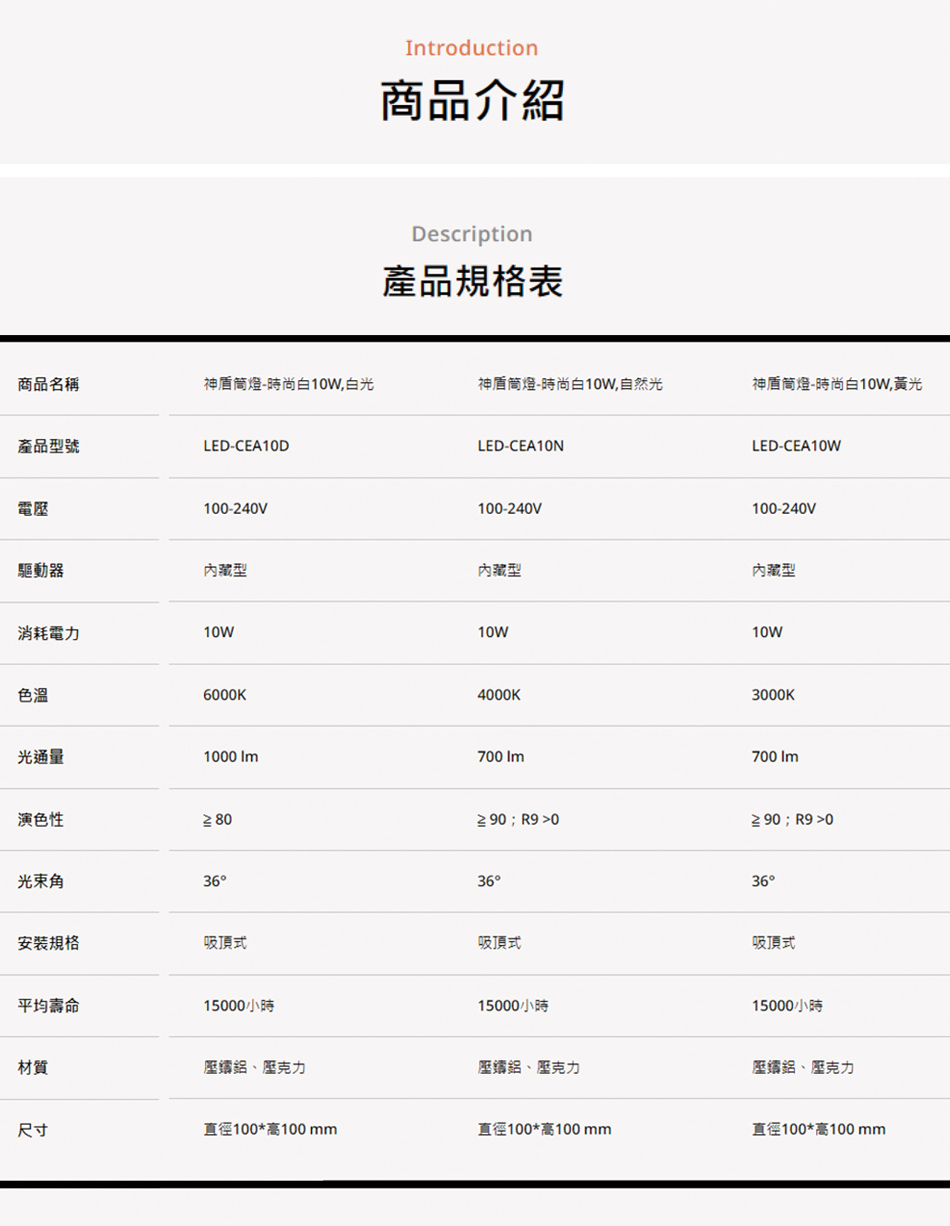Click model number 'LED-CEA10N'

pos(521,446)
